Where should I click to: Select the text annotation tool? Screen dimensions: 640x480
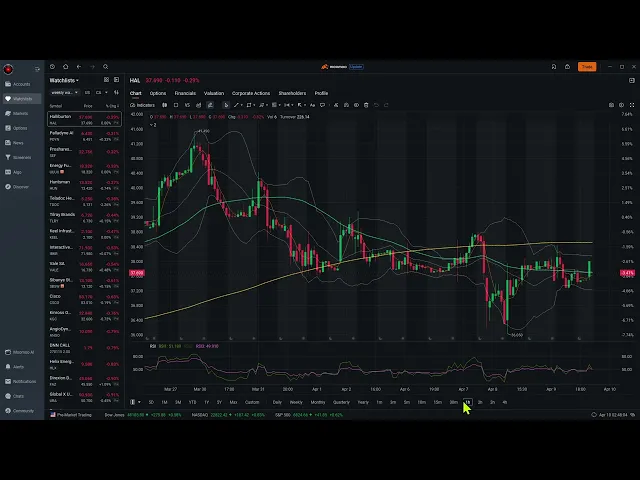click(312, 105)
